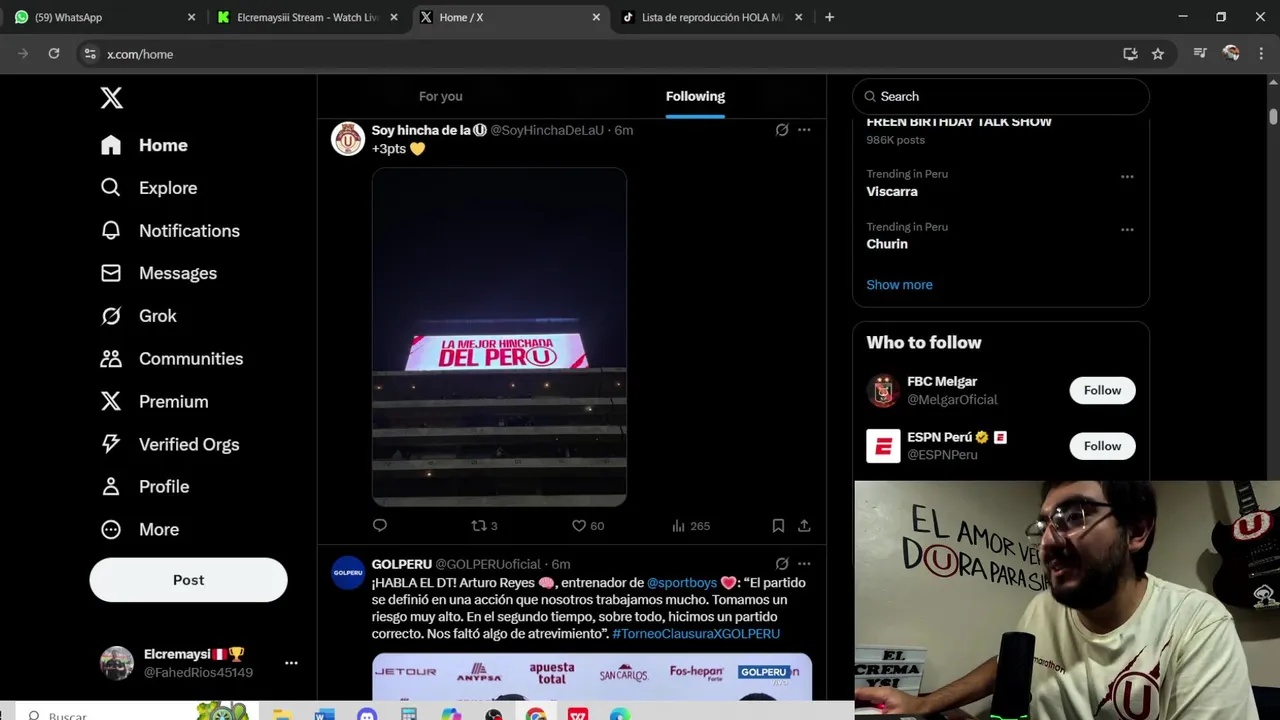Open the @sportboys mention link
Screen dimensions: 1280x720
point(682,583)
